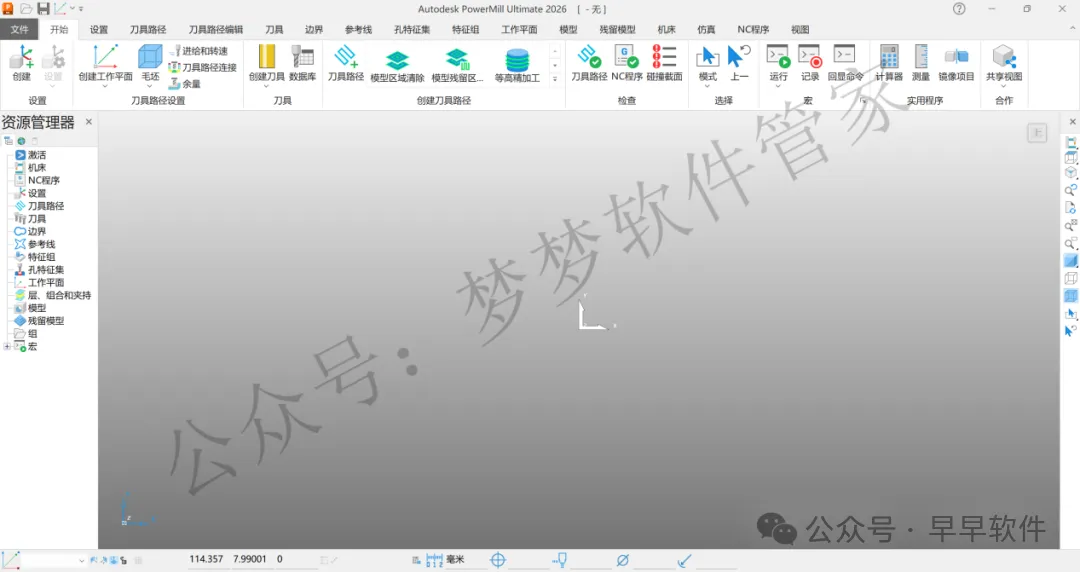This screenshot has width=1080, height=572.
Task: Switch to the 工作平面 ribbon tab
Action: (519, 30)
